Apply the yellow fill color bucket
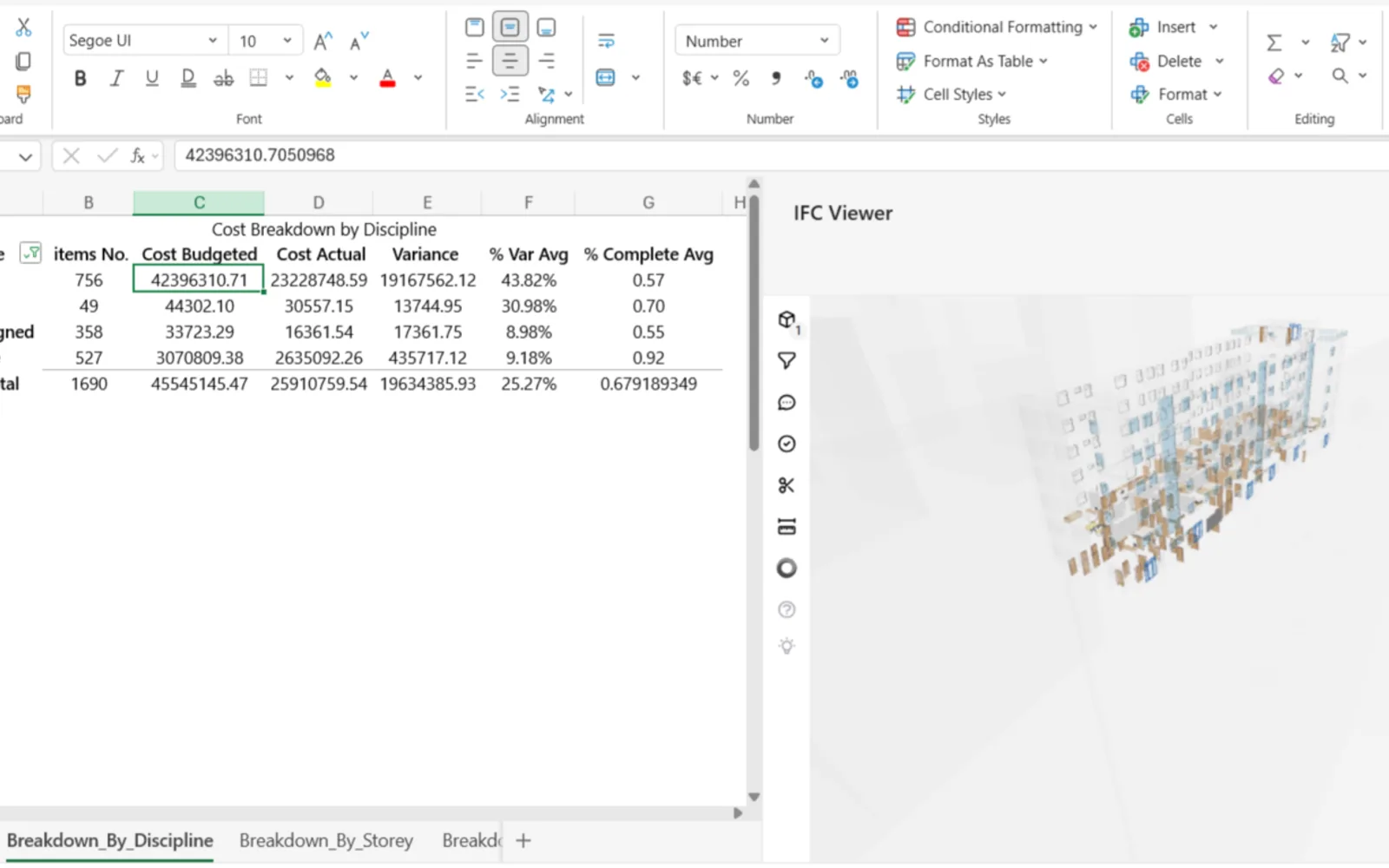This screenshot has width=1389, height=868. [323, 78]
